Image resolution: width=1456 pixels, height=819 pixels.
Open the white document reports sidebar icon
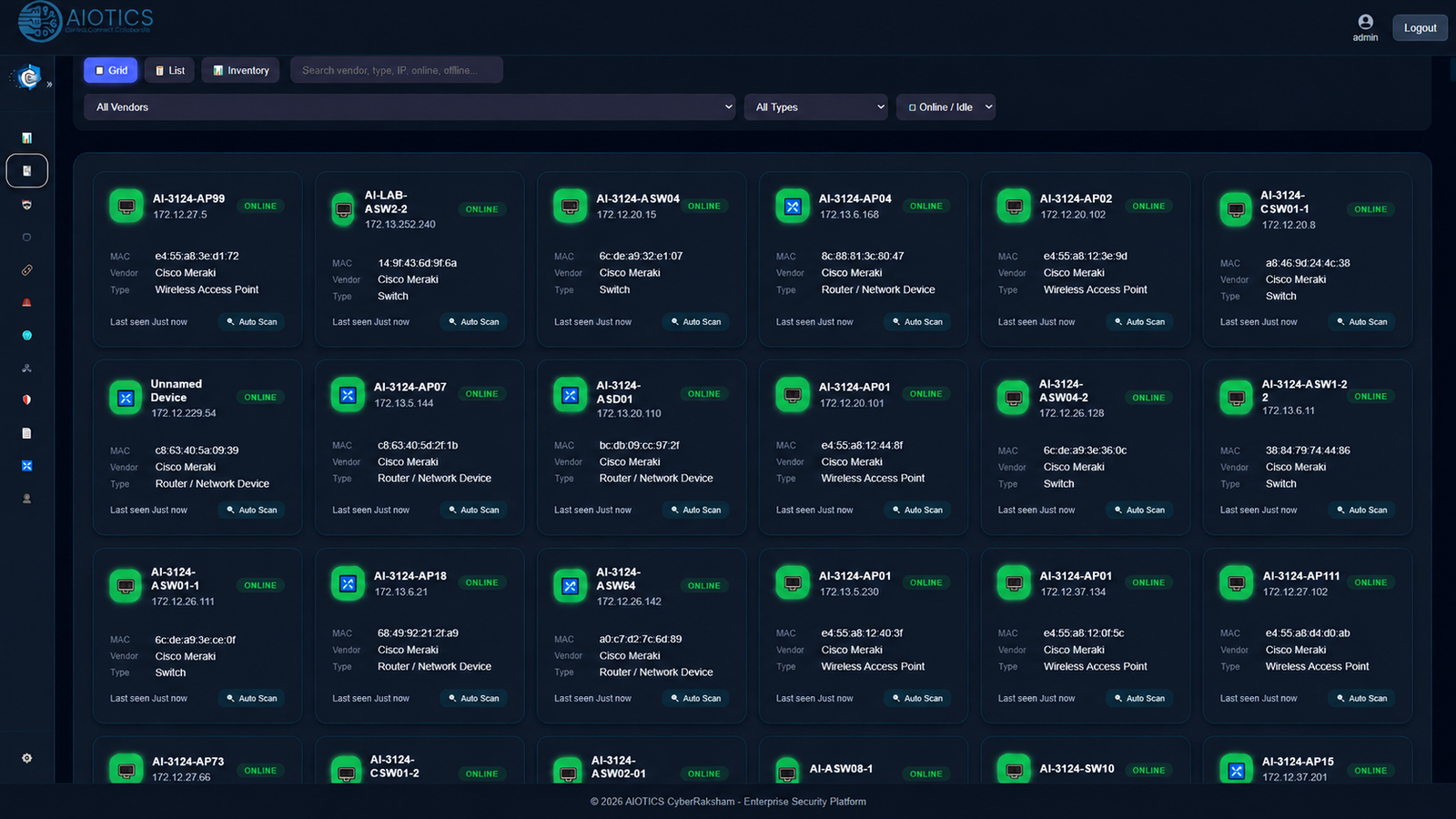(x=26, y=433)
